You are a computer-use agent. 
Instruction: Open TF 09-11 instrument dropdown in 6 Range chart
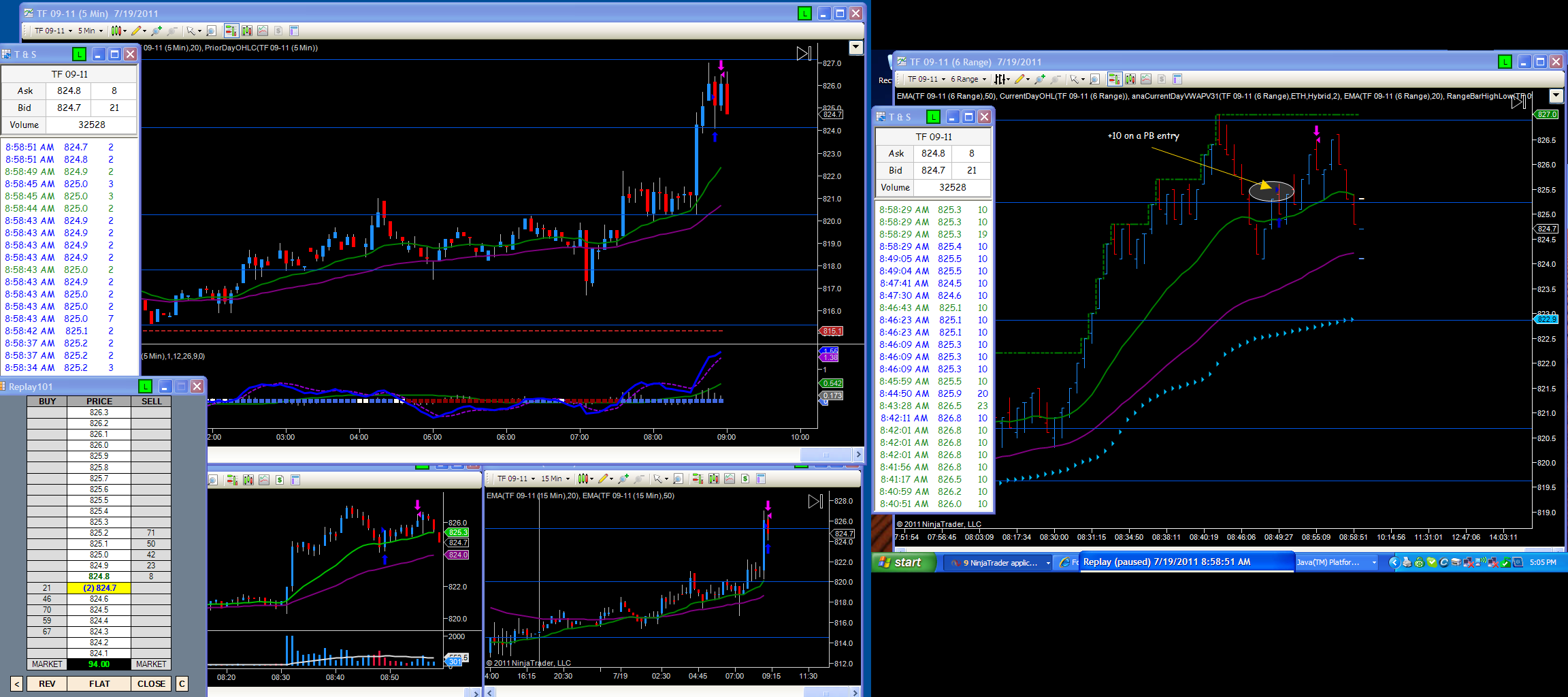pyautogui.click(x=926, y=79)
